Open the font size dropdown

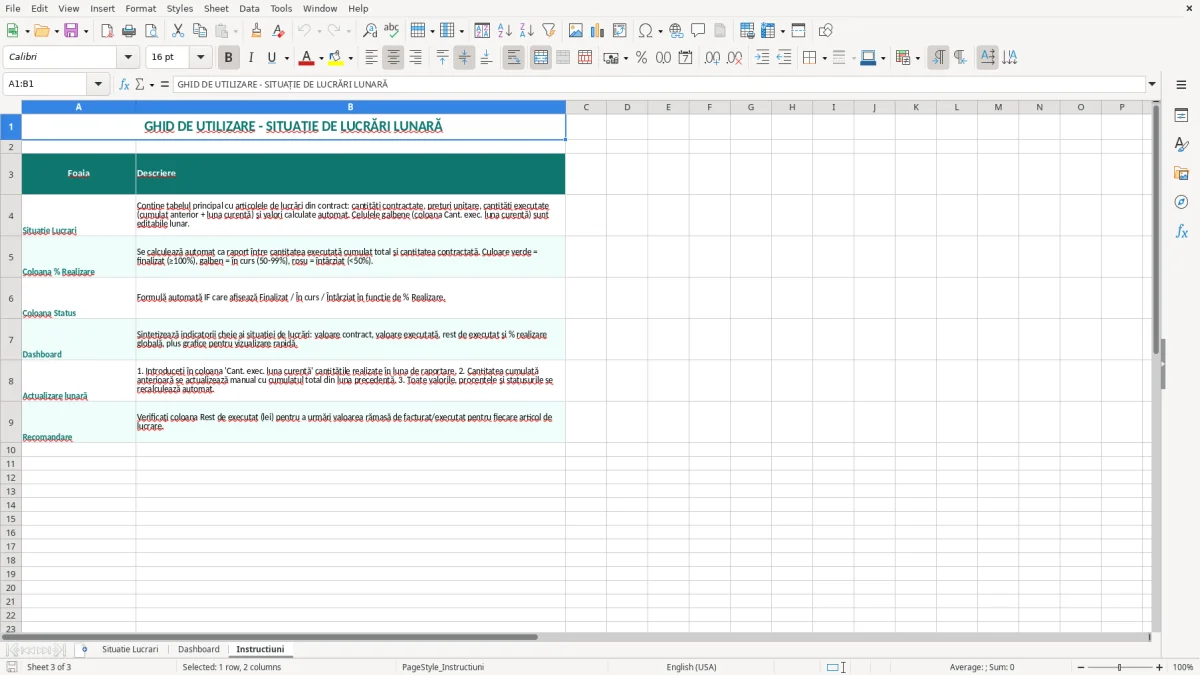click(201, 58)
